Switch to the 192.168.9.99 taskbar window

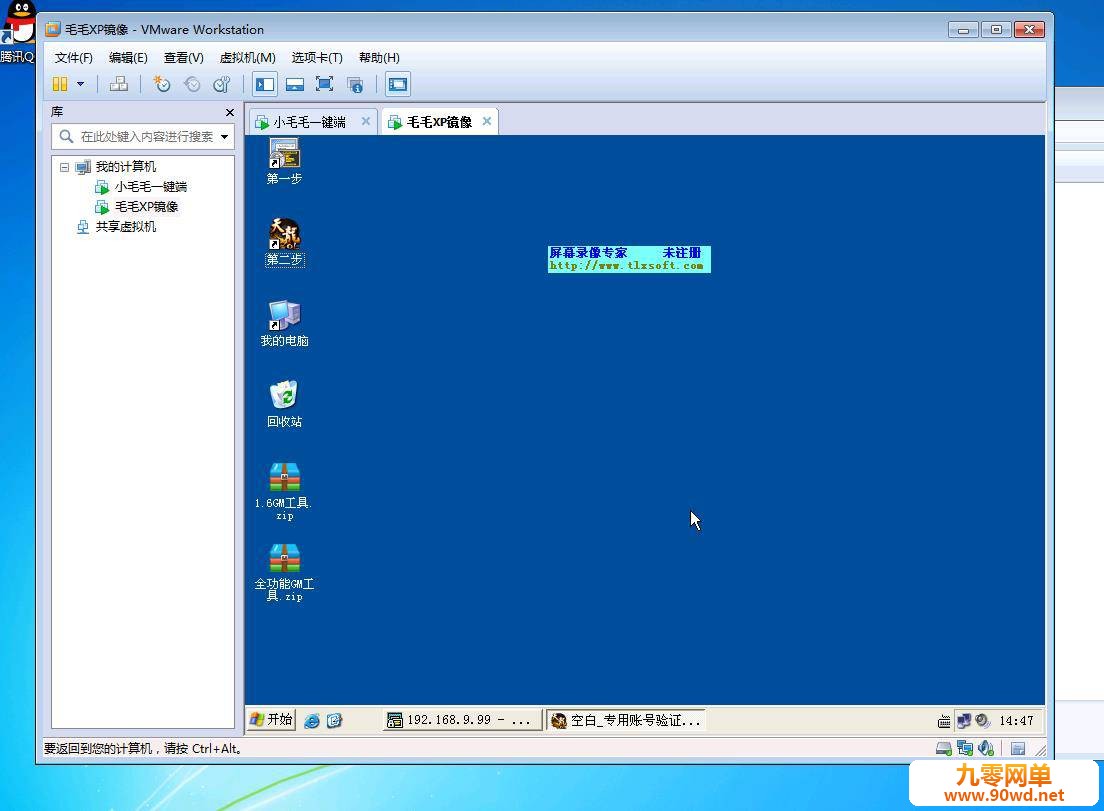coord(463,720)
